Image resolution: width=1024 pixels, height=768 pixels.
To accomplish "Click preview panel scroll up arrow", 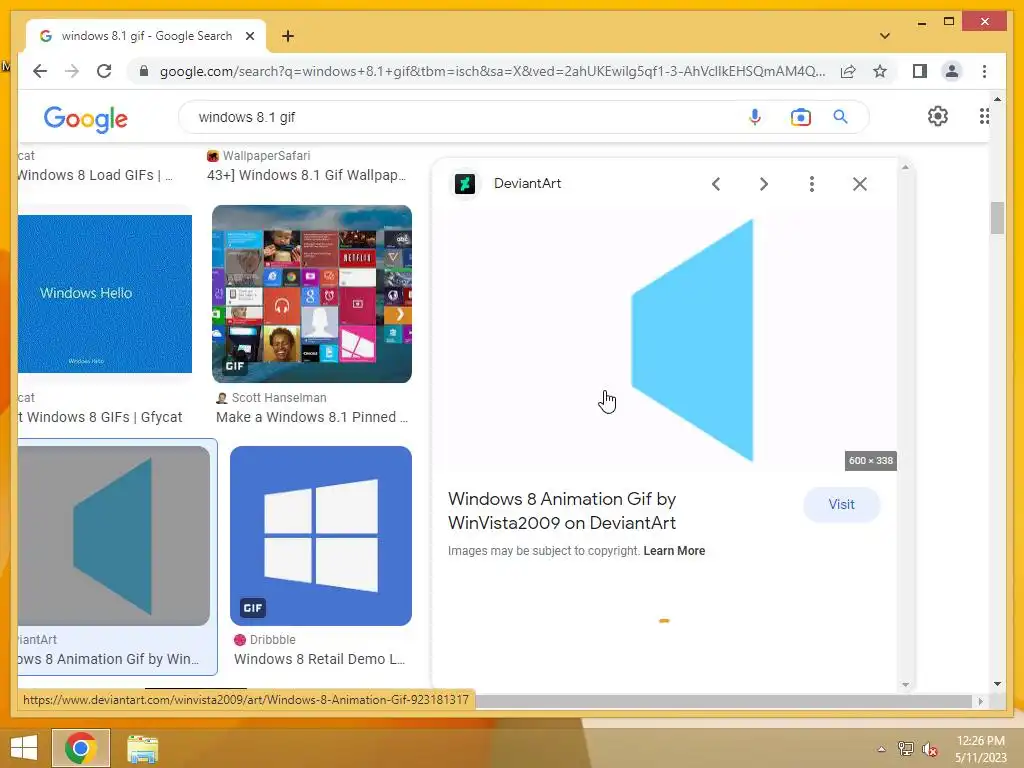I will coord(905,167).
